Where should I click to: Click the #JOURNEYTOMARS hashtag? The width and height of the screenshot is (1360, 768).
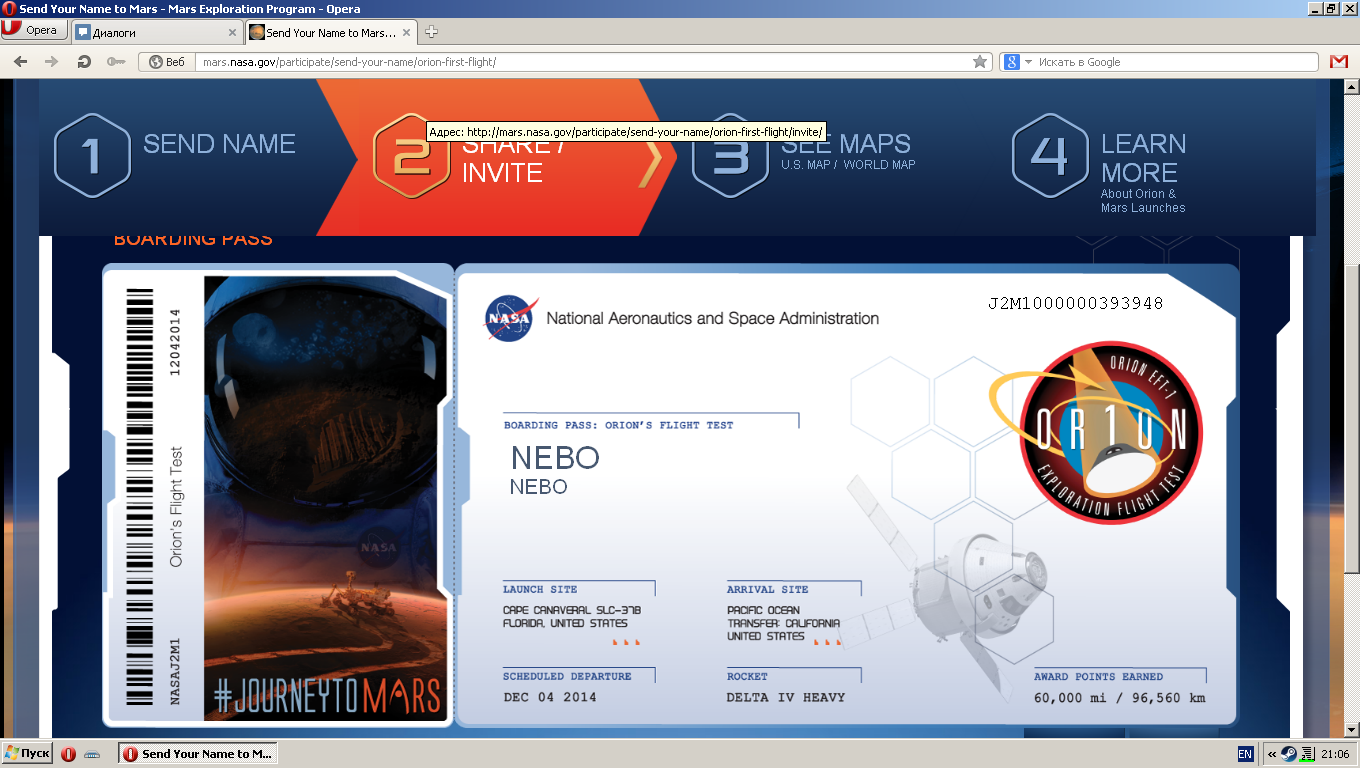(328, 696)
